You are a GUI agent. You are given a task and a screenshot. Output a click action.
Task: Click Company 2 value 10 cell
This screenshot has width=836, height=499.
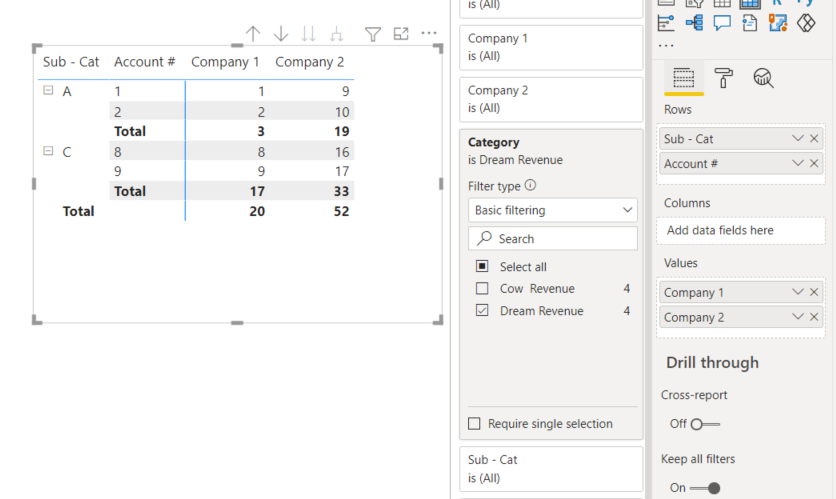coord(342,112)
